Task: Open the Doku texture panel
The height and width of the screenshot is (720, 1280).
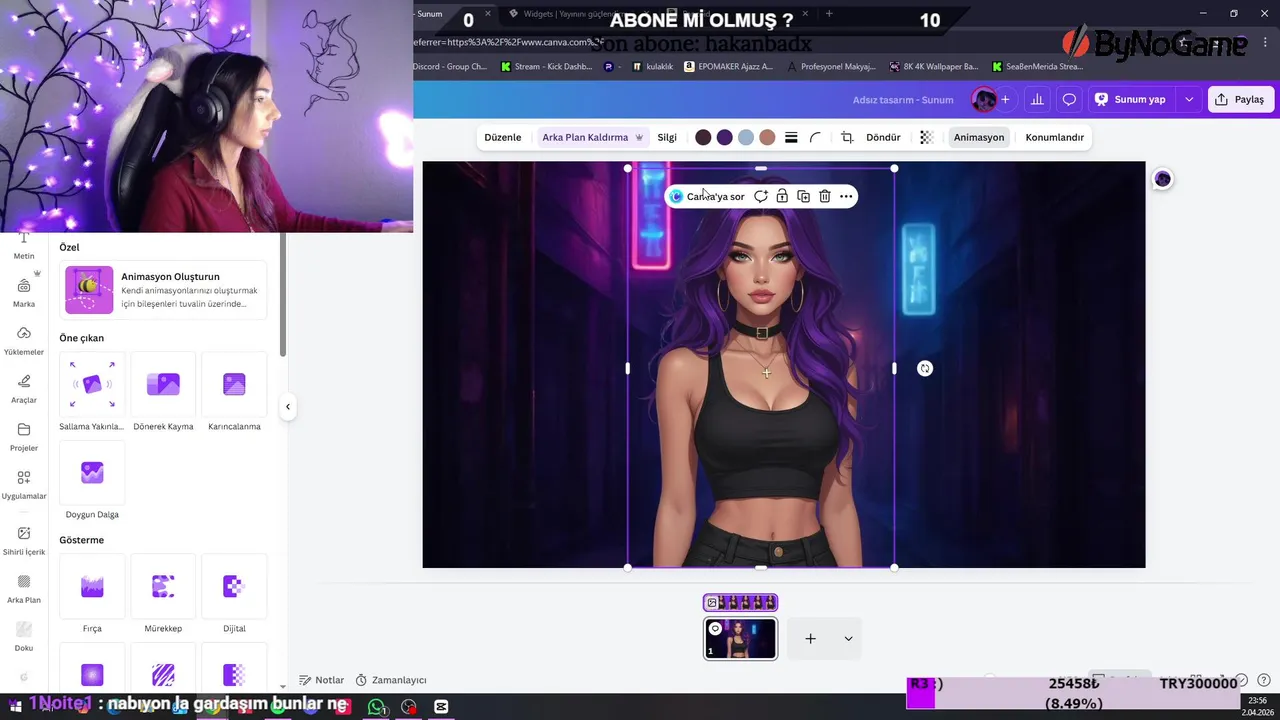Action: tap(24, 636)
